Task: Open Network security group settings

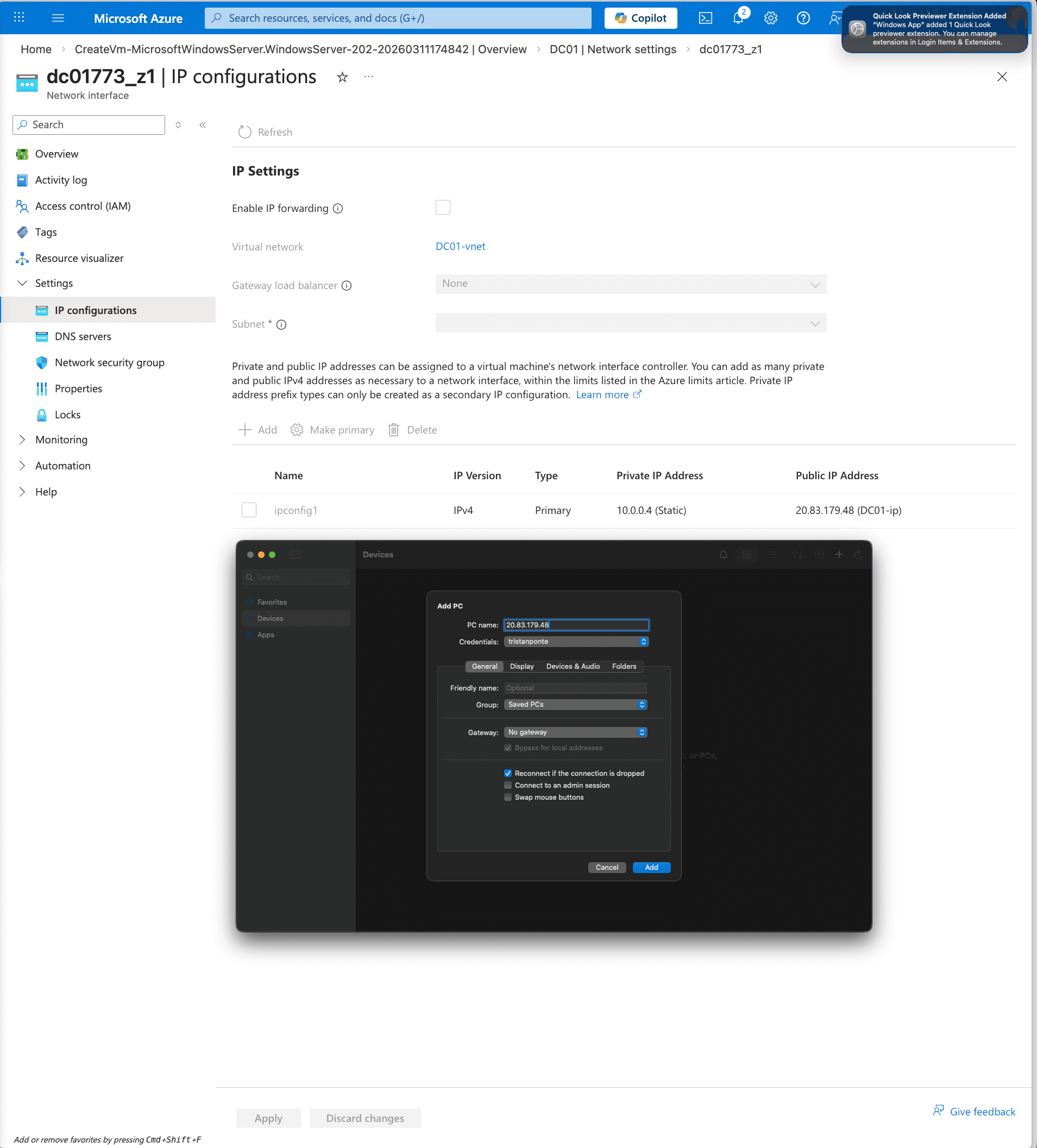Action: (x=108, y=363)
